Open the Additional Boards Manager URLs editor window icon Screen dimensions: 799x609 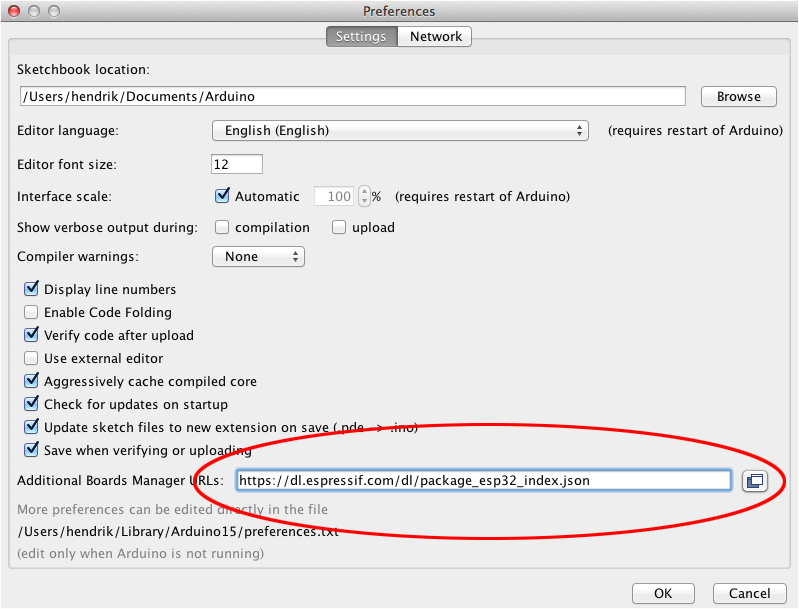coord(755,481)
